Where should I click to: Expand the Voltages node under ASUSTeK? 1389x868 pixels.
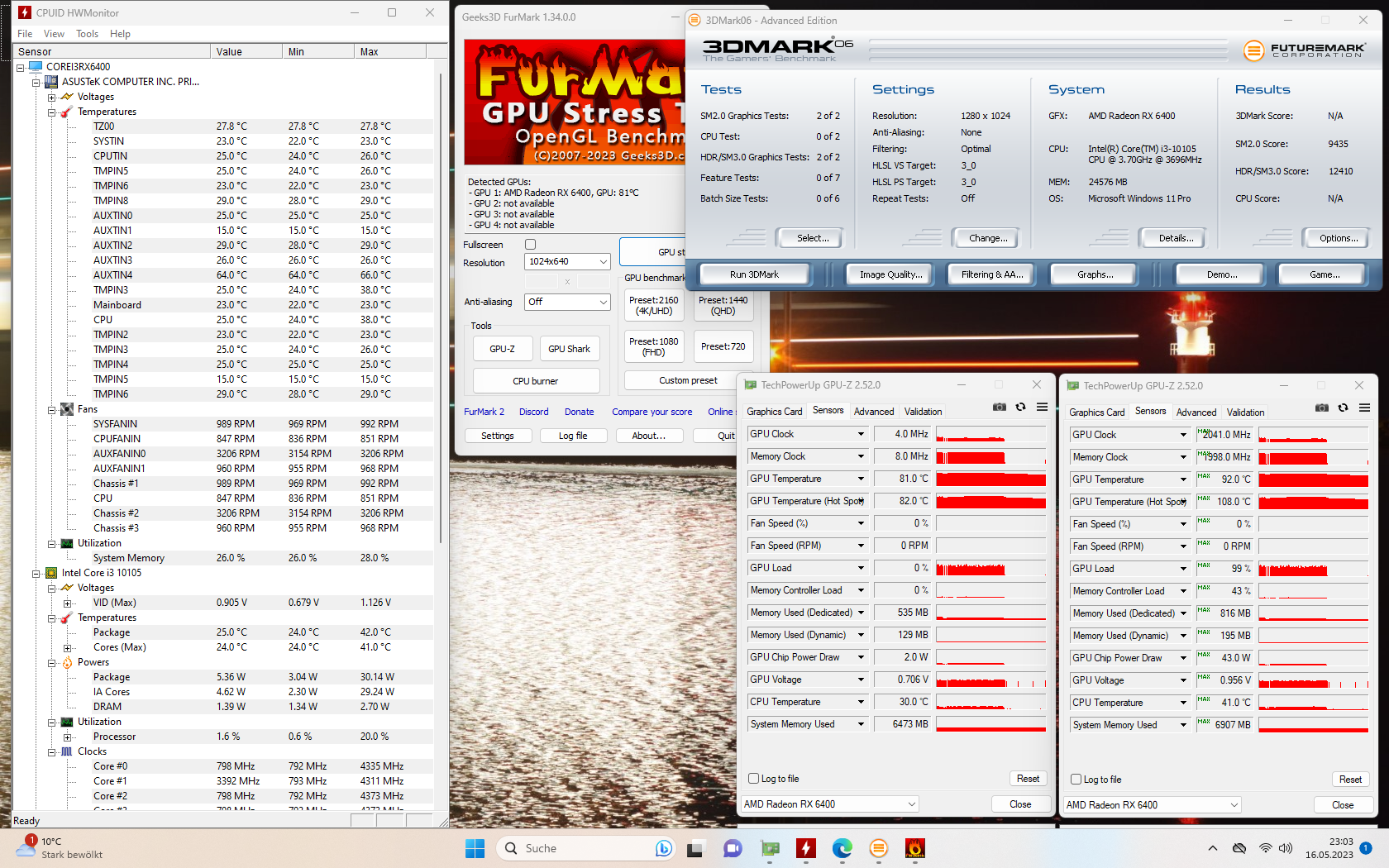click(51, 98)
